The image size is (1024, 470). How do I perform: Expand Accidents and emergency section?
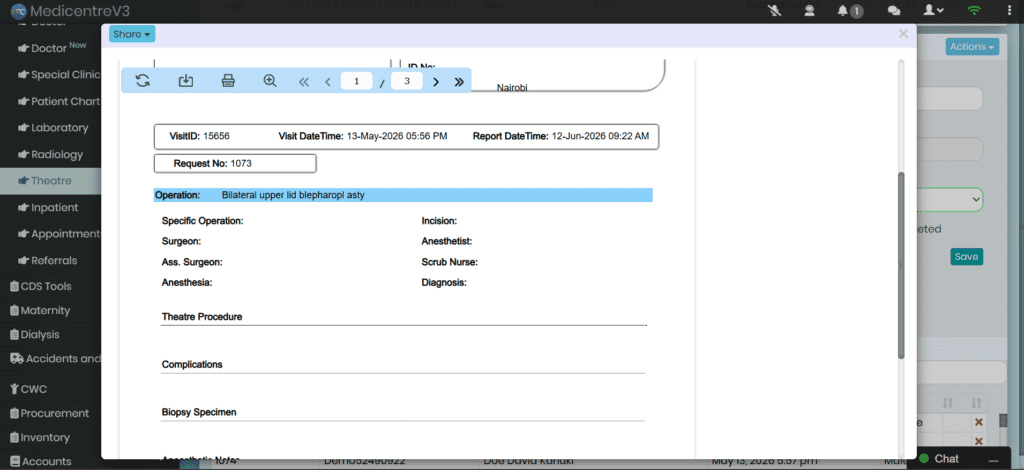tap(55, 358)
